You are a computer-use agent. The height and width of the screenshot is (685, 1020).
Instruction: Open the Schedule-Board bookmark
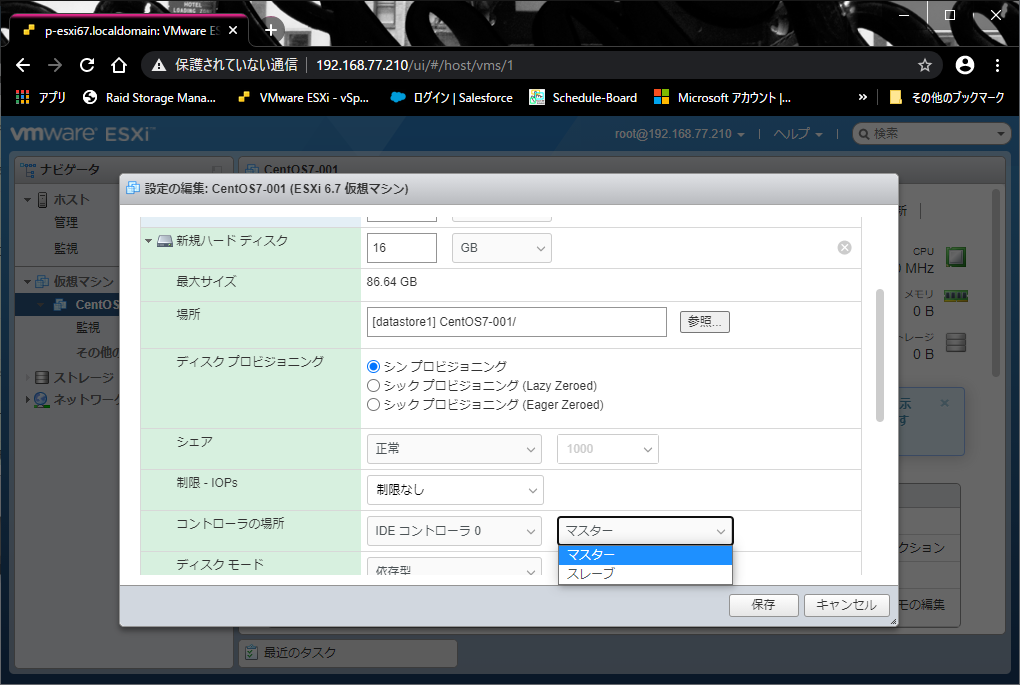583,98
